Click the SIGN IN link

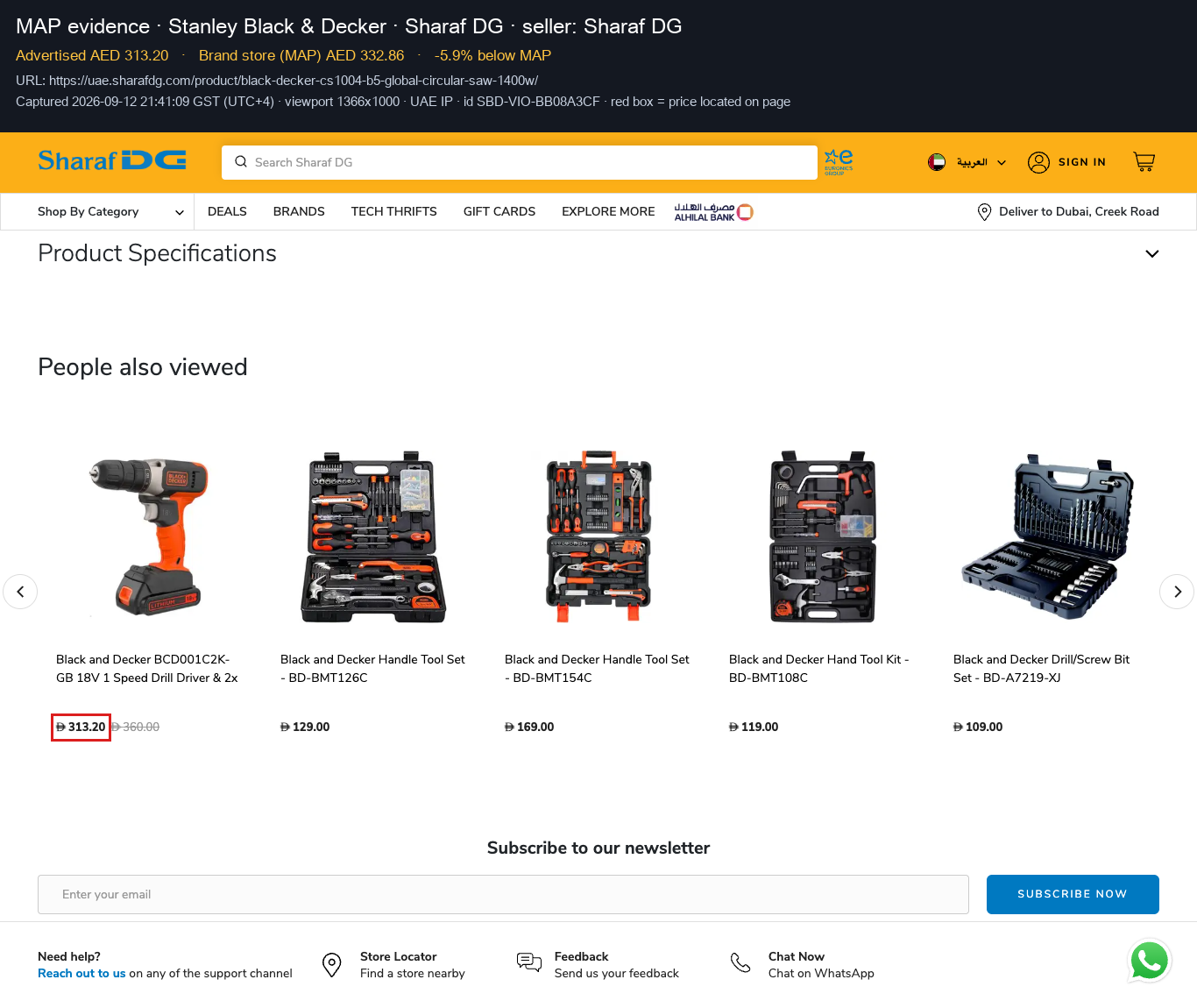(1082, 162)
